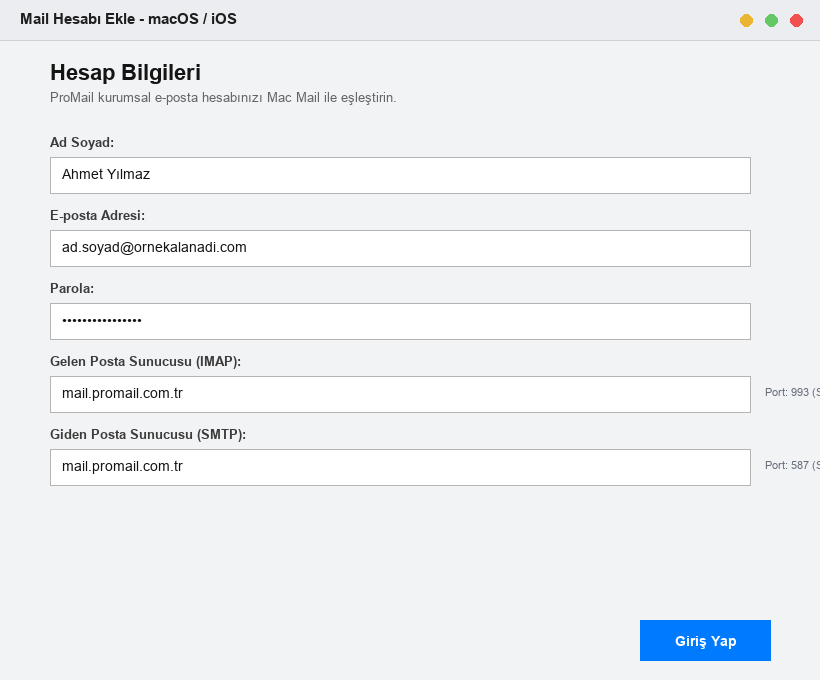Click the Giden Posta Sunucusu (SMTP) field

click(x=400, y=467)
